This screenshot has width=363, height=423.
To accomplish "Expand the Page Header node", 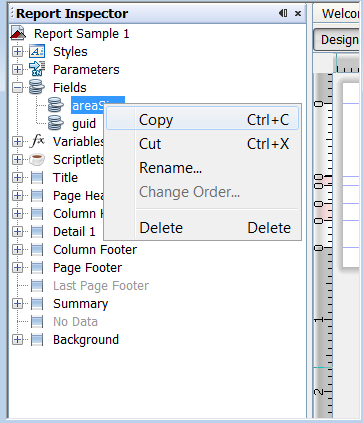I will 18,196.
